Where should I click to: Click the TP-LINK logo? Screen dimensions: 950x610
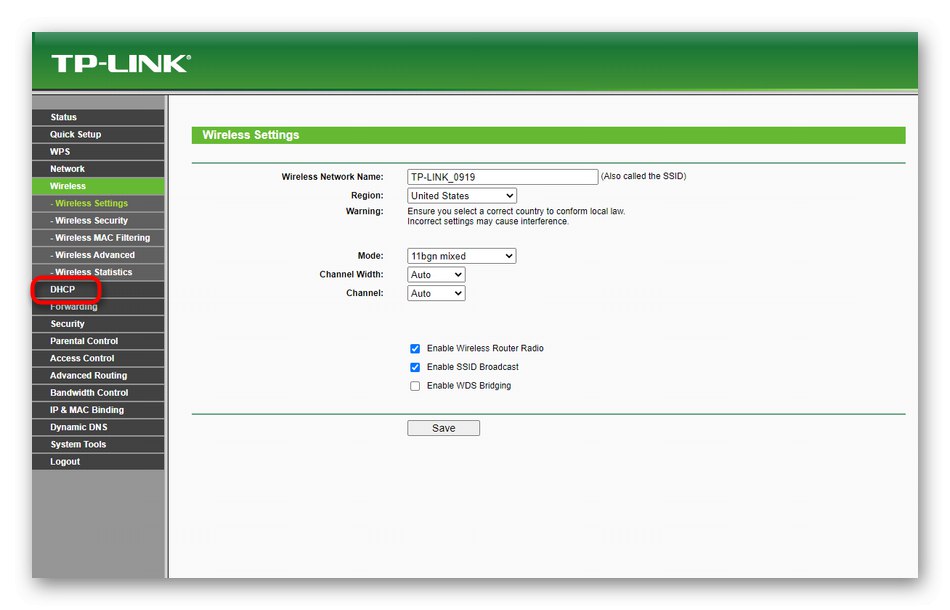click(x=121, y=63)
